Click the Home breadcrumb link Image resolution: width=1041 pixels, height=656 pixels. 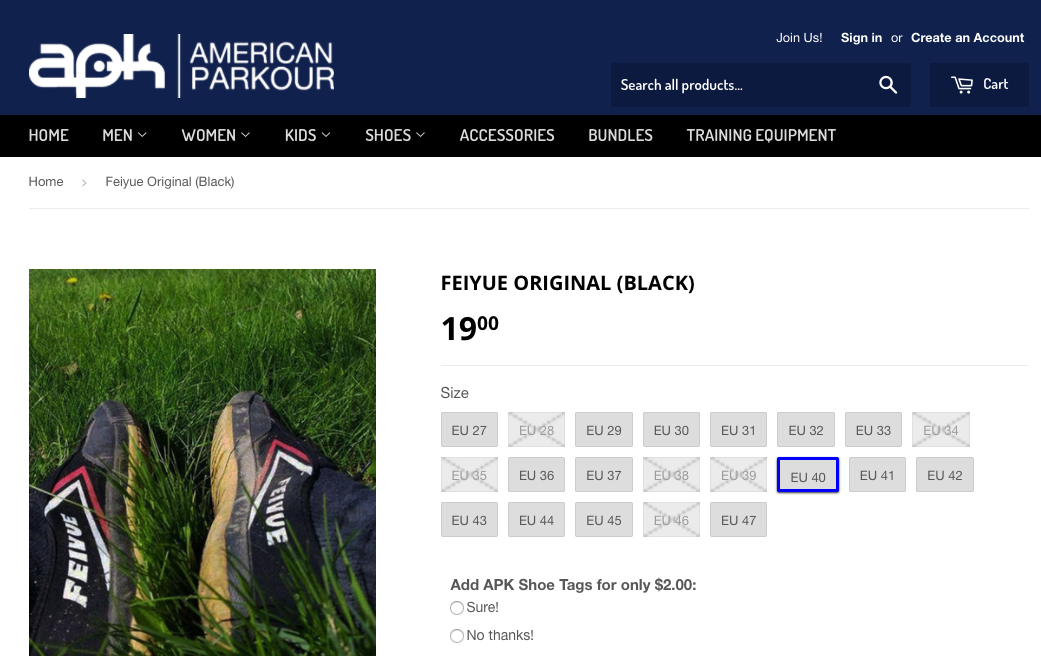tap(46, 182)
